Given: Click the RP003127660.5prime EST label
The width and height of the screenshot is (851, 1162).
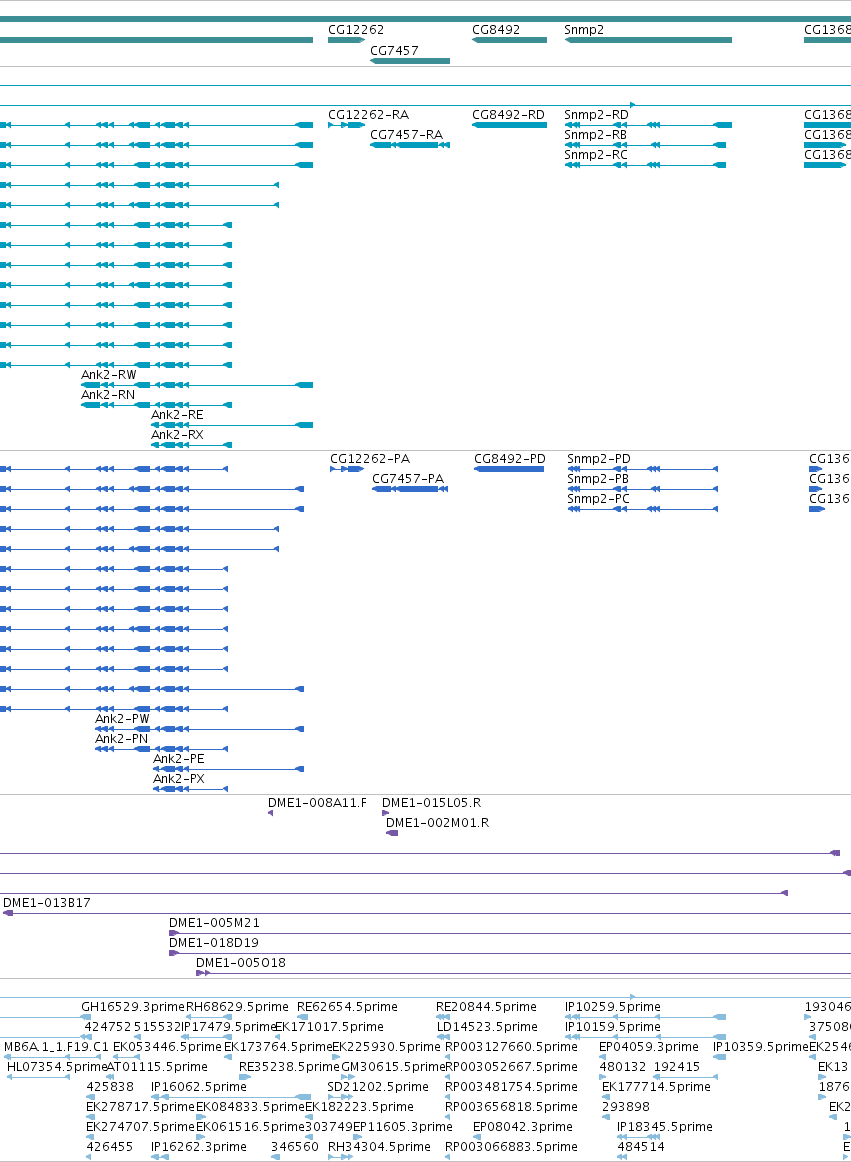Looking at the screenshot, I should (511, 1047).
